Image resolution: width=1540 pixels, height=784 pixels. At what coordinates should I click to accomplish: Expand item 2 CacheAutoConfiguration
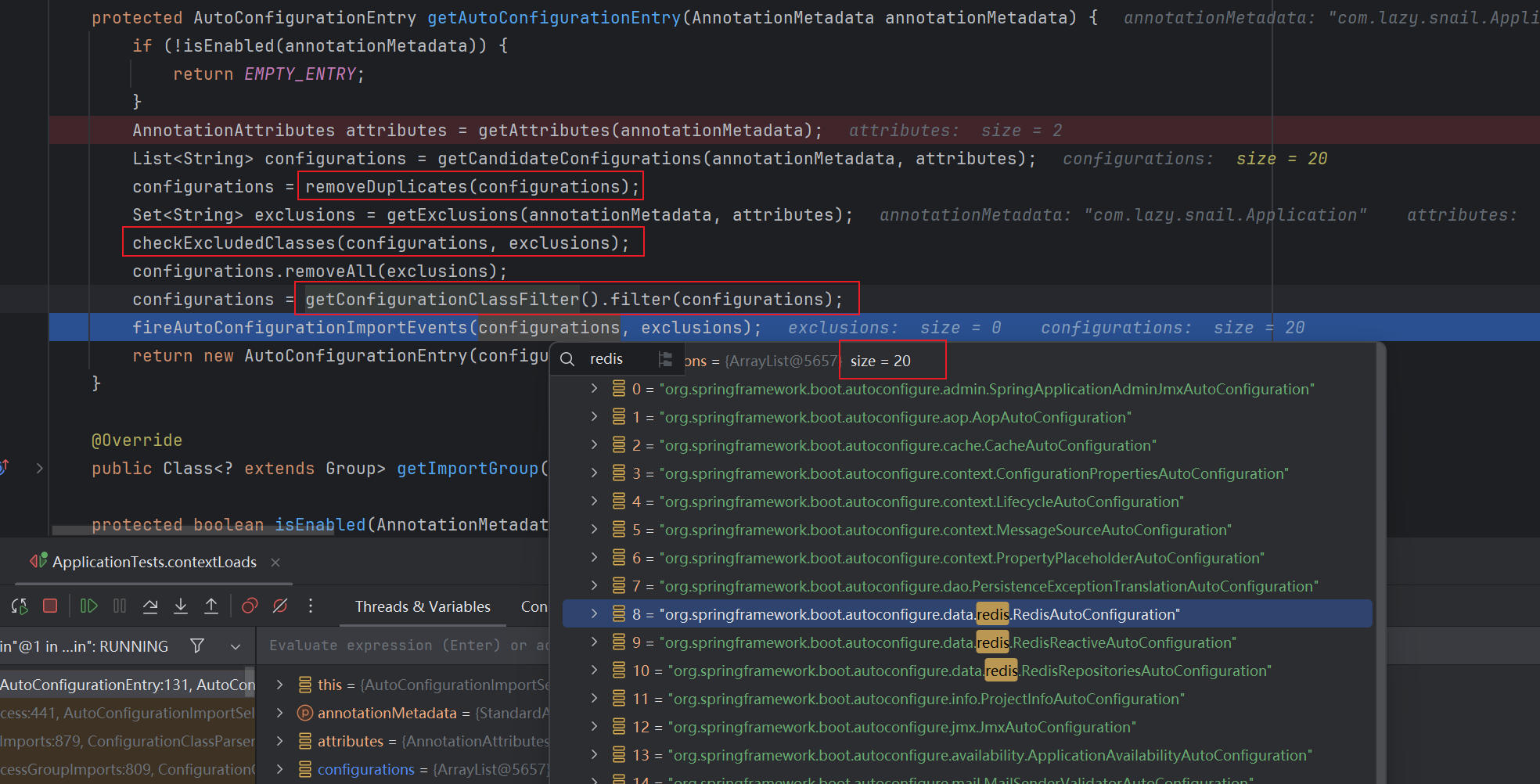(595, 444)
